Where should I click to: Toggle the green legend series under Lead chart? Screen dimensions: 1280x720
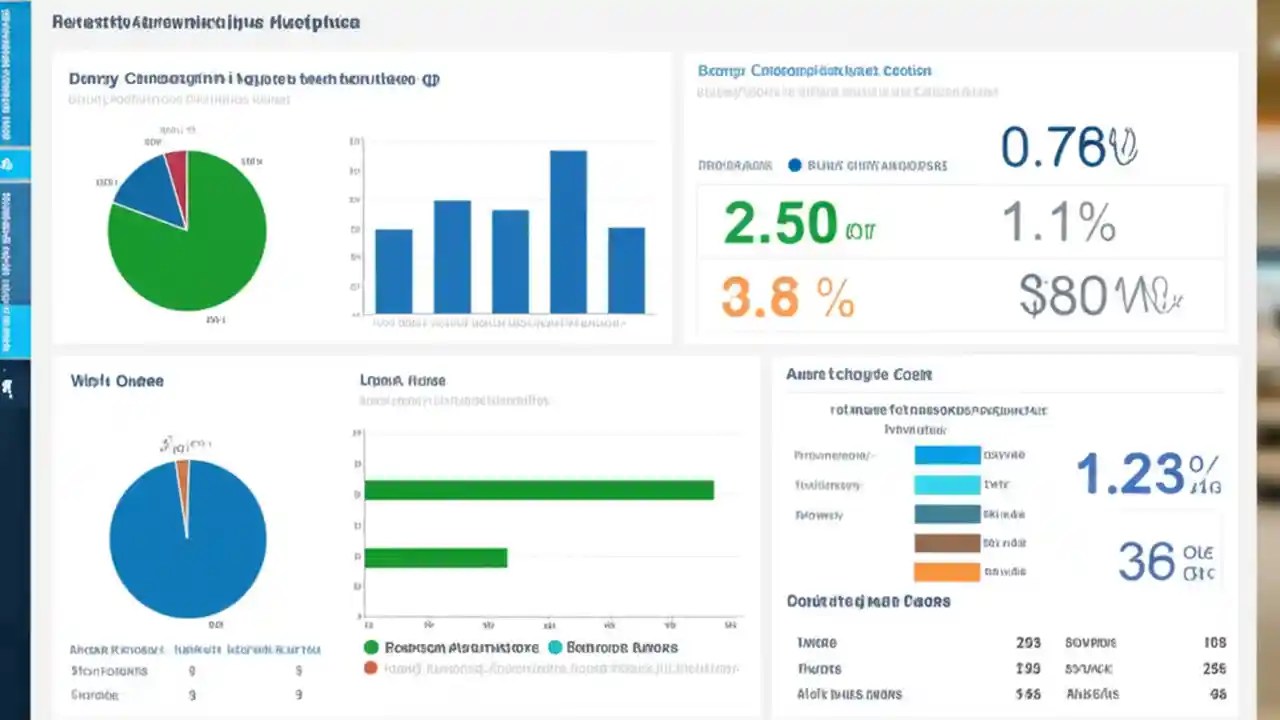coord(370,647)
